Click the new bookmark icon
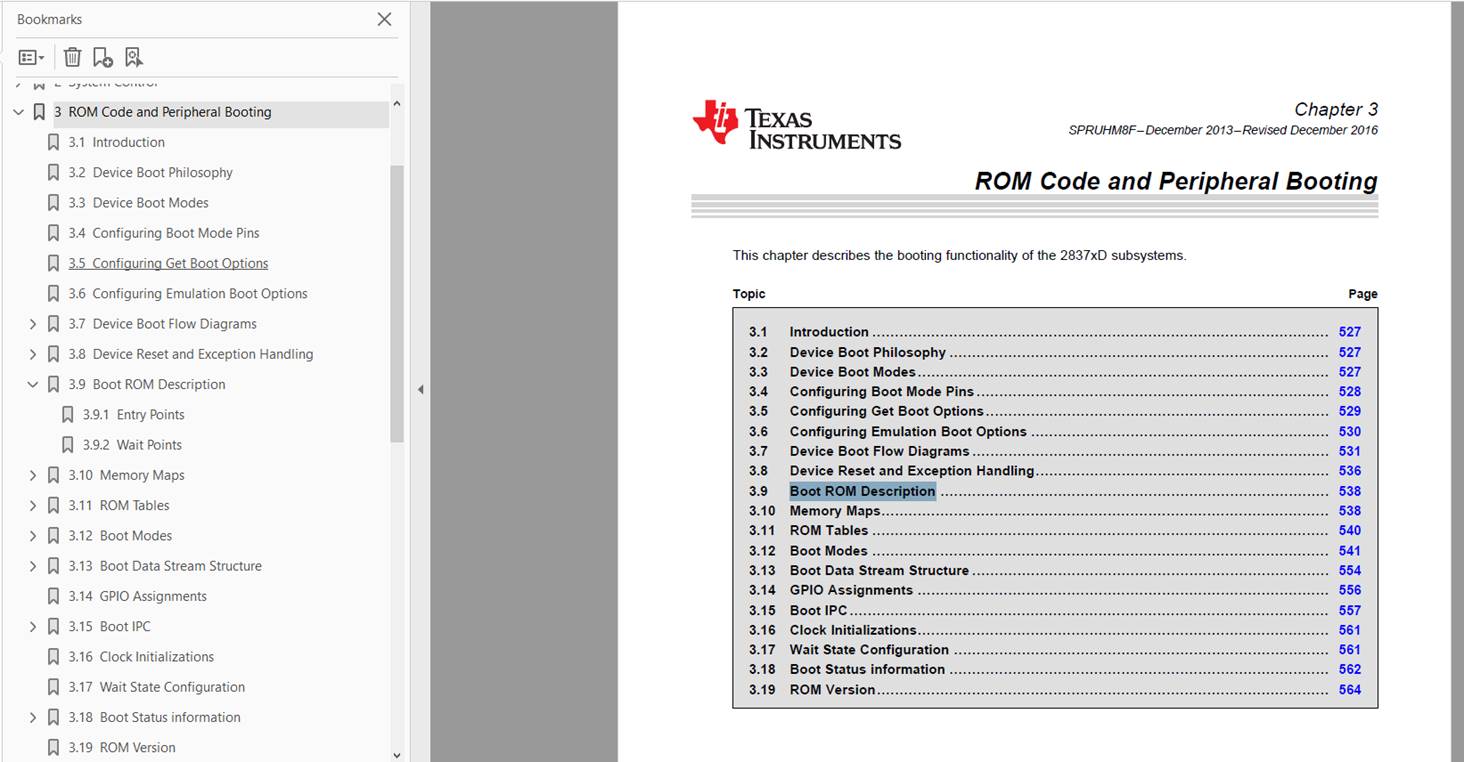The image size is (1464, 762). [102, 57]
